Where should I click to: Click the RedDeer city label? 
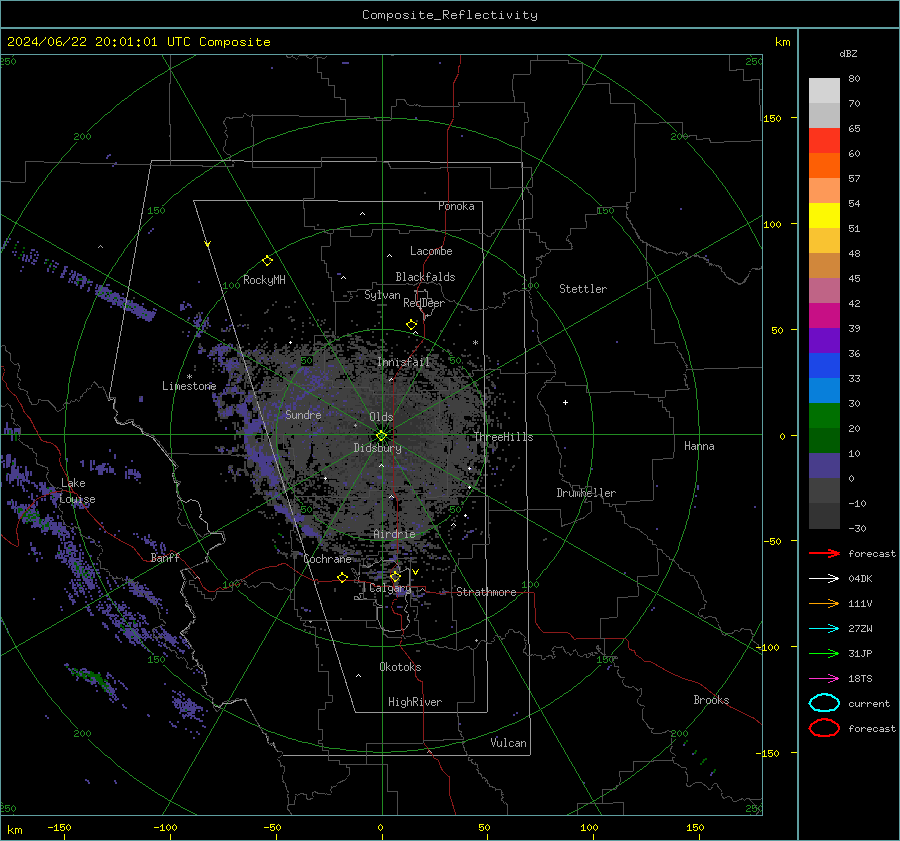pos(424,303)
